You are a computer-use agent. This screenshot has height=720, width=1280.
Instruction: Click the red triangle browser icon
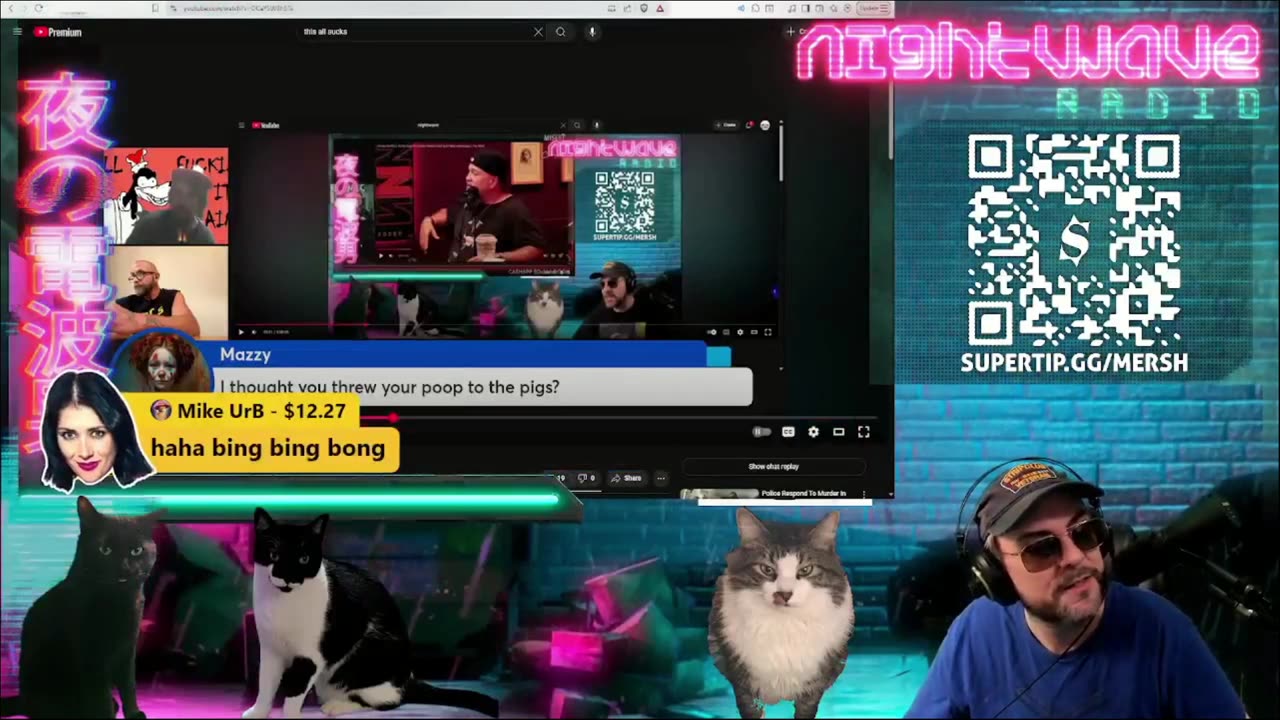pos(660,8)
